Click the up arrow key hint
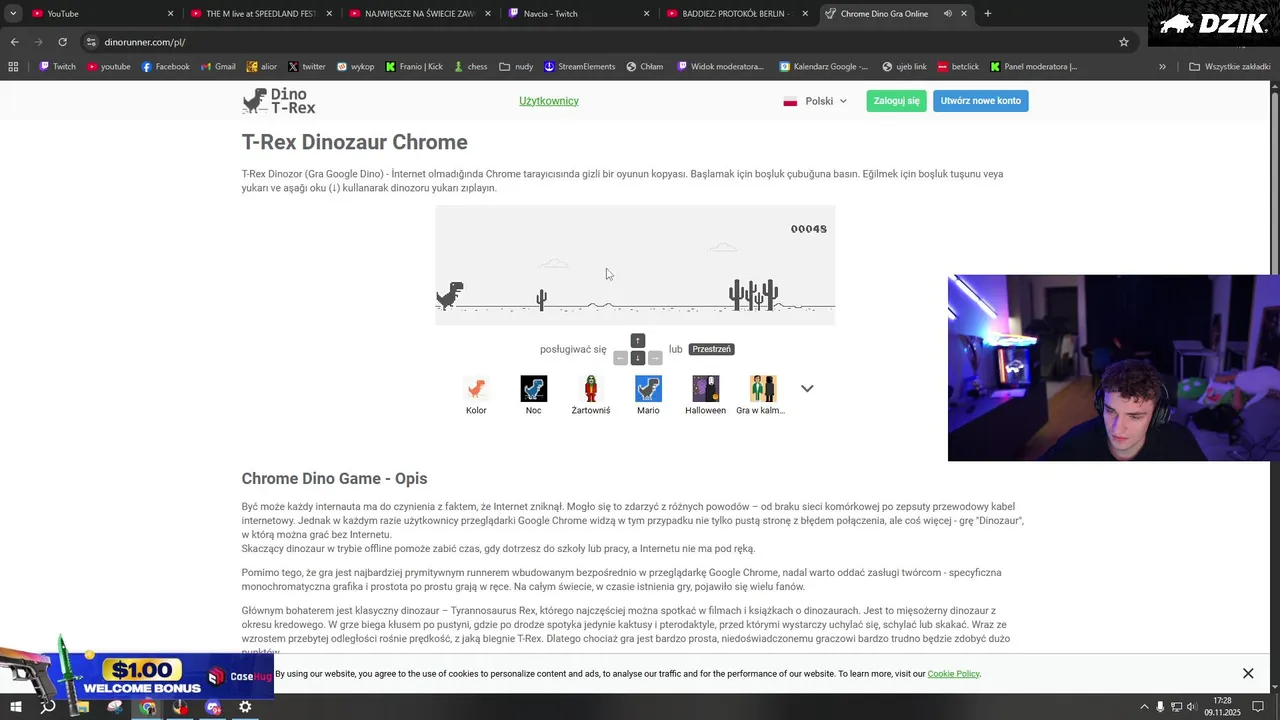This screenshot has height=720, width=1280. point(638,341)
